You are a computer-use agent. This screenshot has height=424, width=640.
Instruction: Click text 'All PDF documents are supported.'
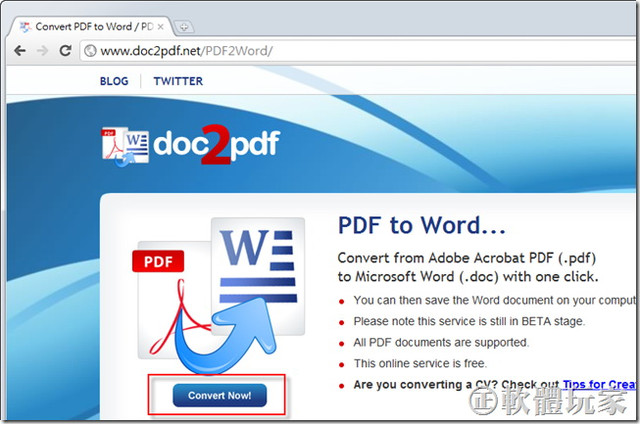click(441, 342)
